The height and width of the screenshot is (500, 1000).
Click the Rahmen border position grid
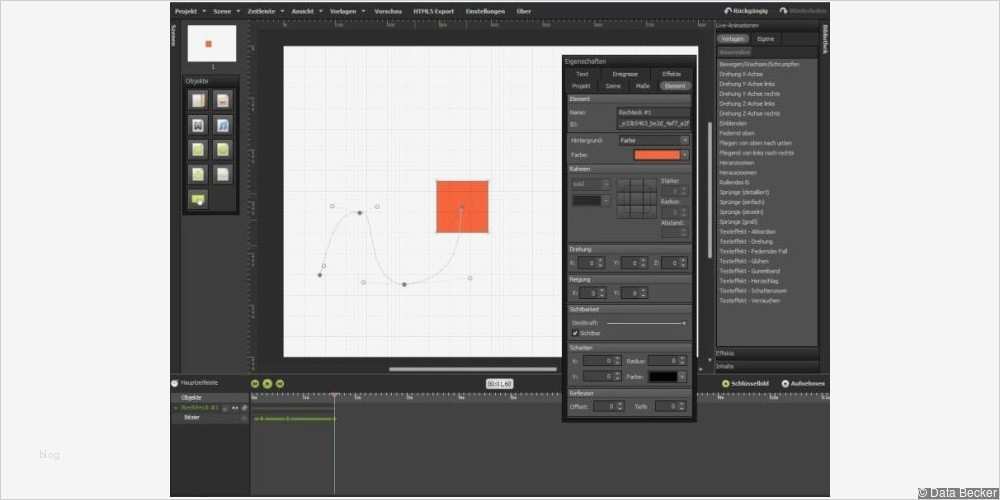coord(636,198)
